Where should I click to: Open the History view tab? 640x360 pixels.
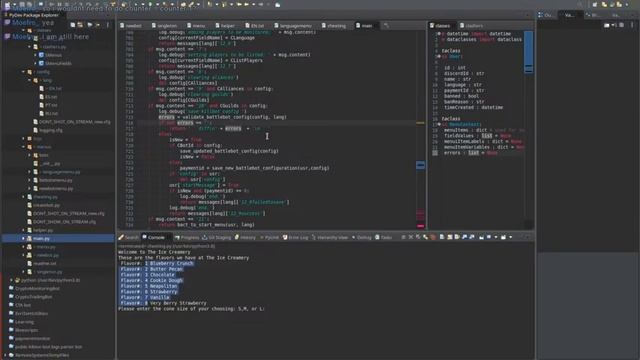(245, 237)
